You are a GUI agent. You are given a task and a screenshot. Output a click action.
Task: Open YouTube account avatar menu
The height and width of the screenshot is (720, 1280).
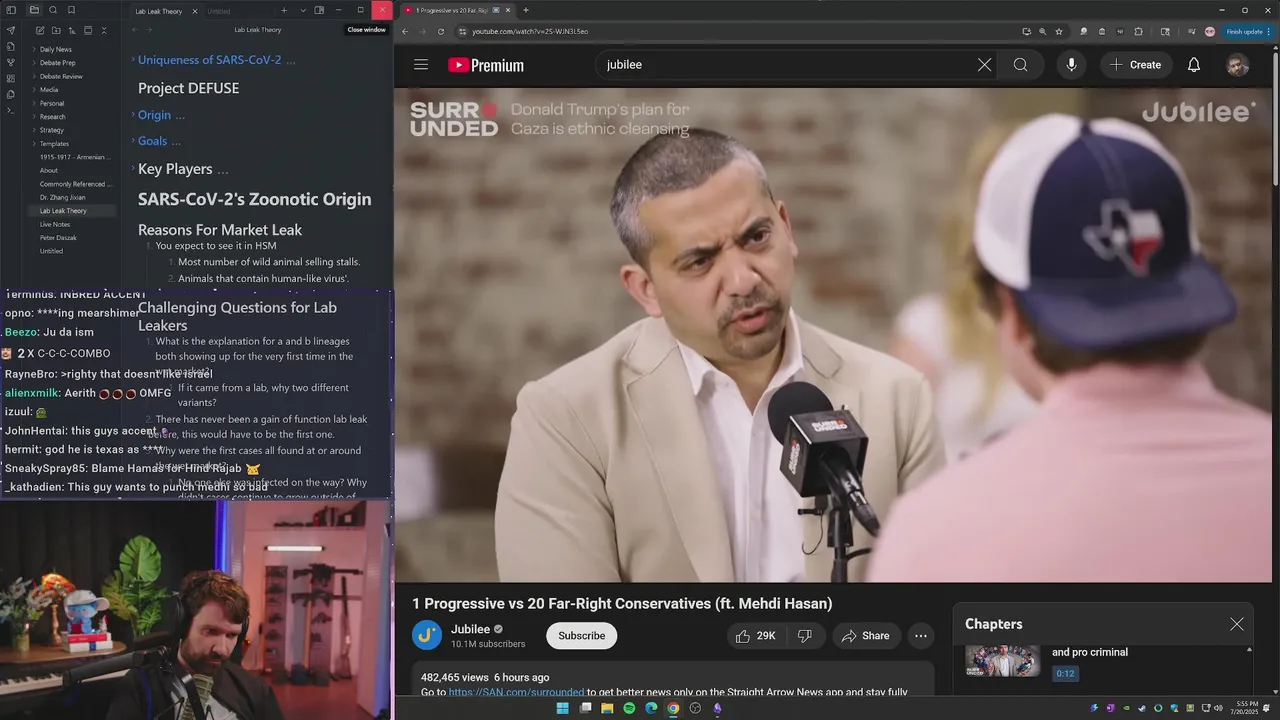pyautogui.click(x=1238, y=65)
